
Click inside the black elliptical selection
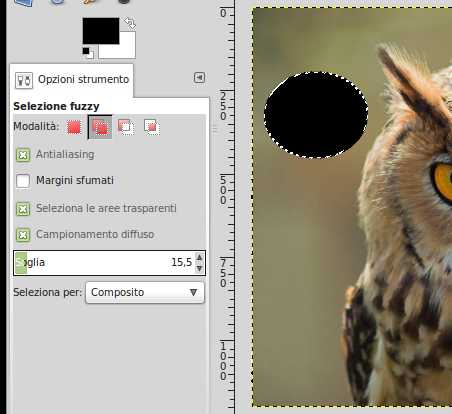pyautogui.click(x=316, y=114)
